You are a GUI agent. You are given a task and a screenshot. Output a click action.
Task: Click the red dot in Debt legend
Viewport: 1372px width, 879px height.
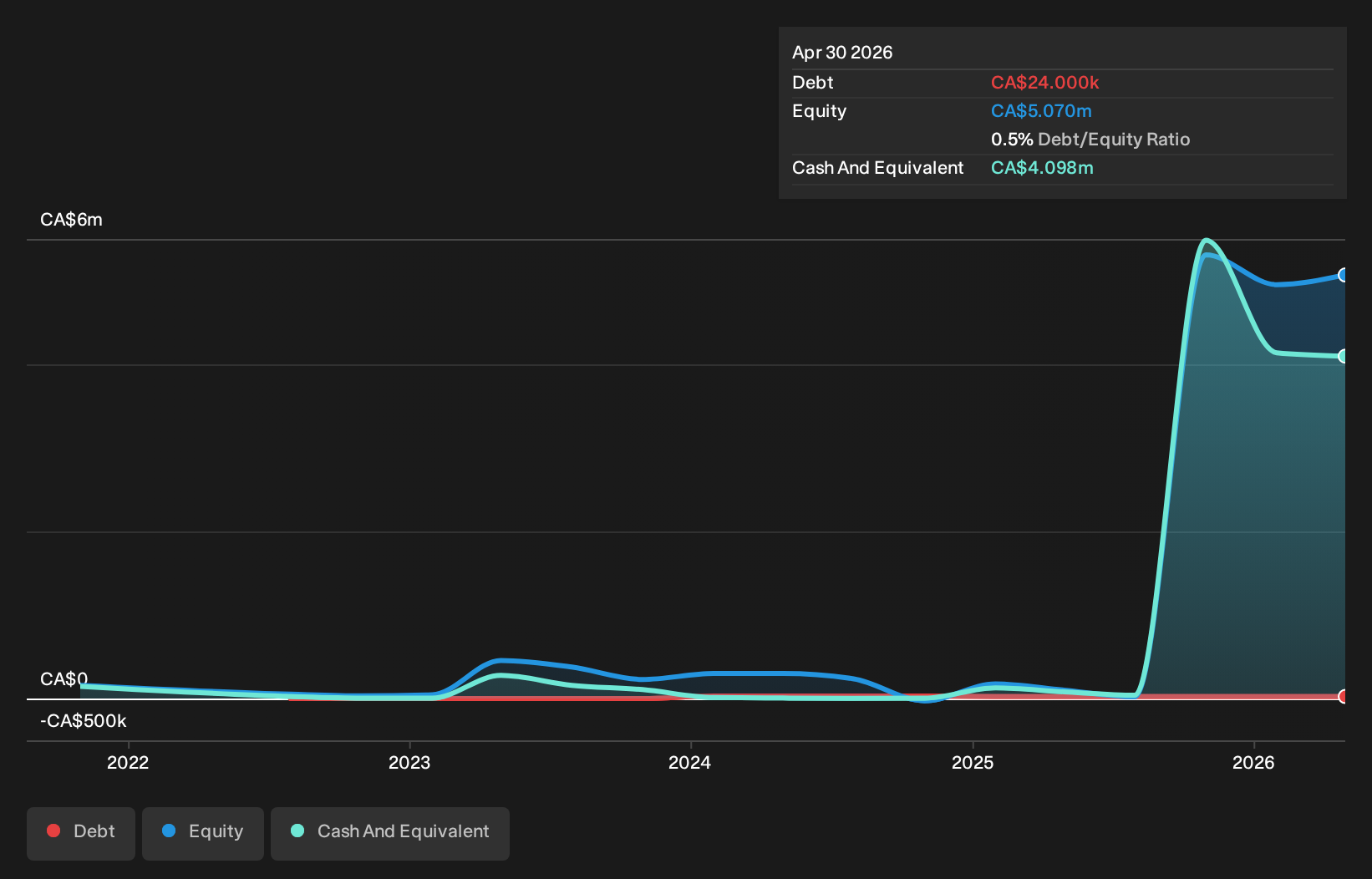pos(53,831)
